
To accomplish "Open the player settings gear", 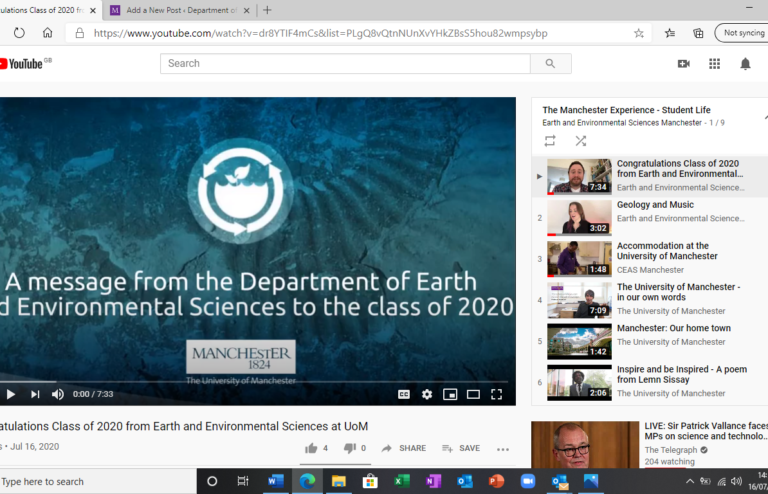I will pos(427,394).
